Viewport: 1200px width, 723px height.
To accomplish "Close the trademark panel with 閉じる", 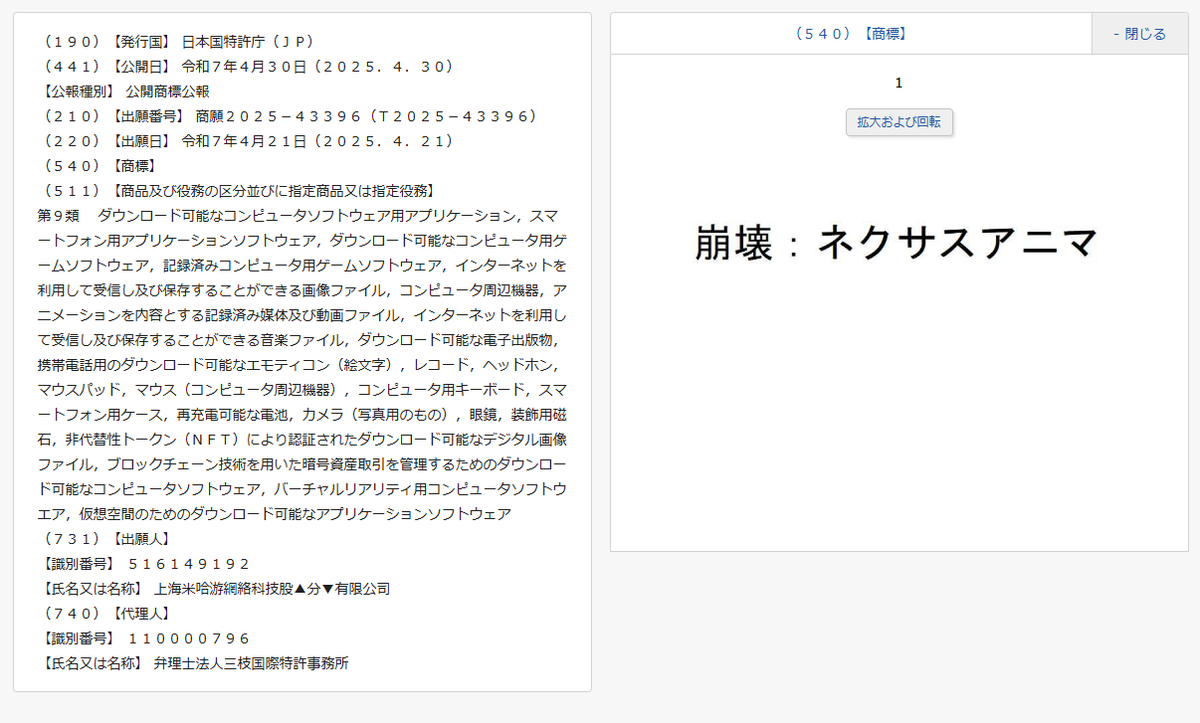I will pyautogui.click(x=1140, y=34).
